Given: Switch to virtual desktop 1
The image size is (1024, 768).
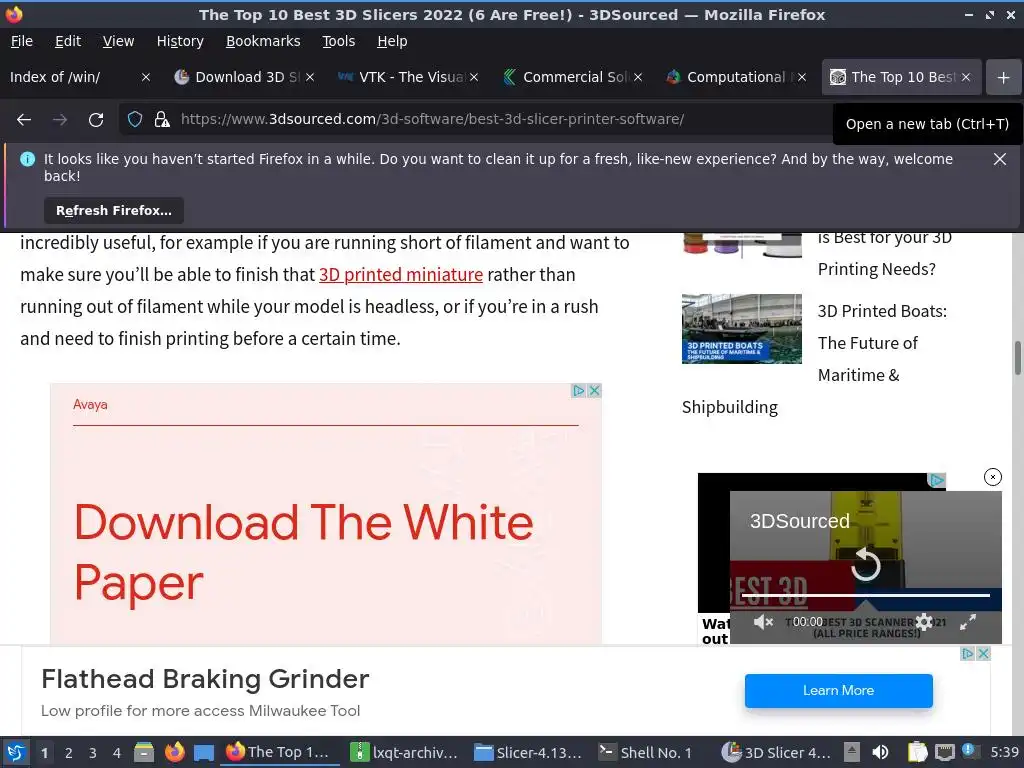Looking at the screenshot, I should pyautogui.click(x=44, y=753).
